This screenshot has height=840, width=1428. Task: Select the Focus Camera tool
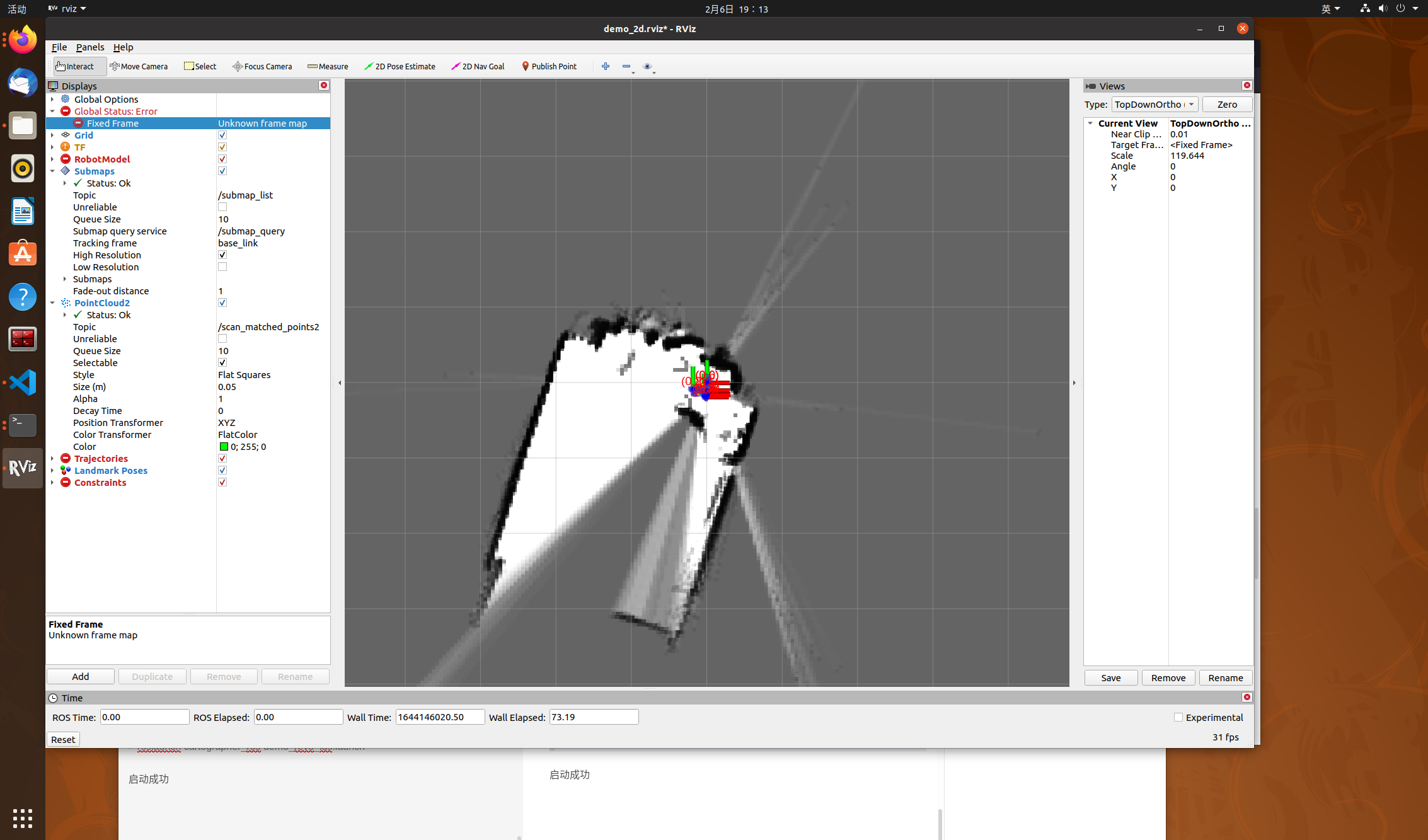click(262, 66)
